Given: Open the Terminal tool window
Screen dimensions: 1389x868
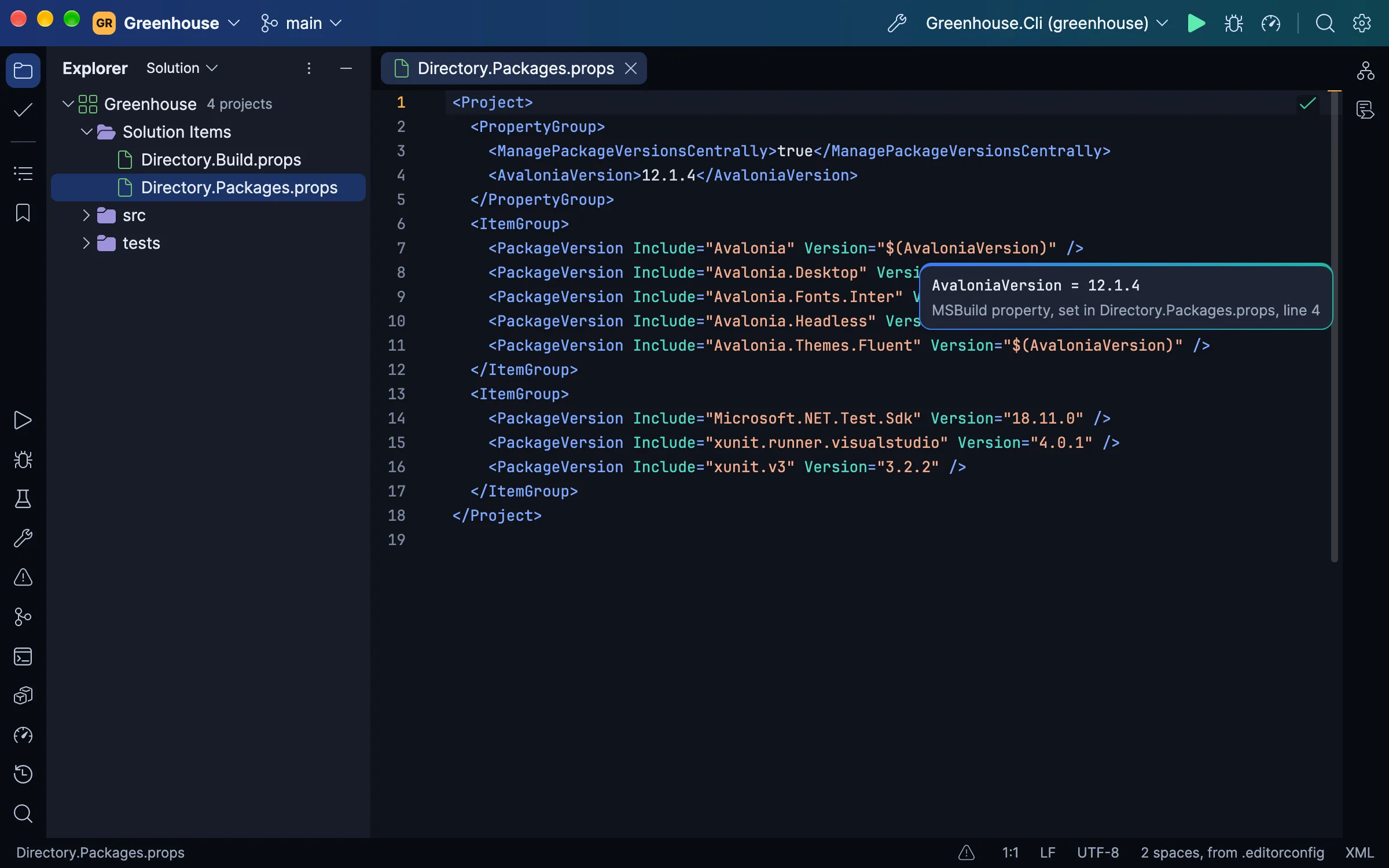Looking at the screenshot, I should tap(23, 656).
